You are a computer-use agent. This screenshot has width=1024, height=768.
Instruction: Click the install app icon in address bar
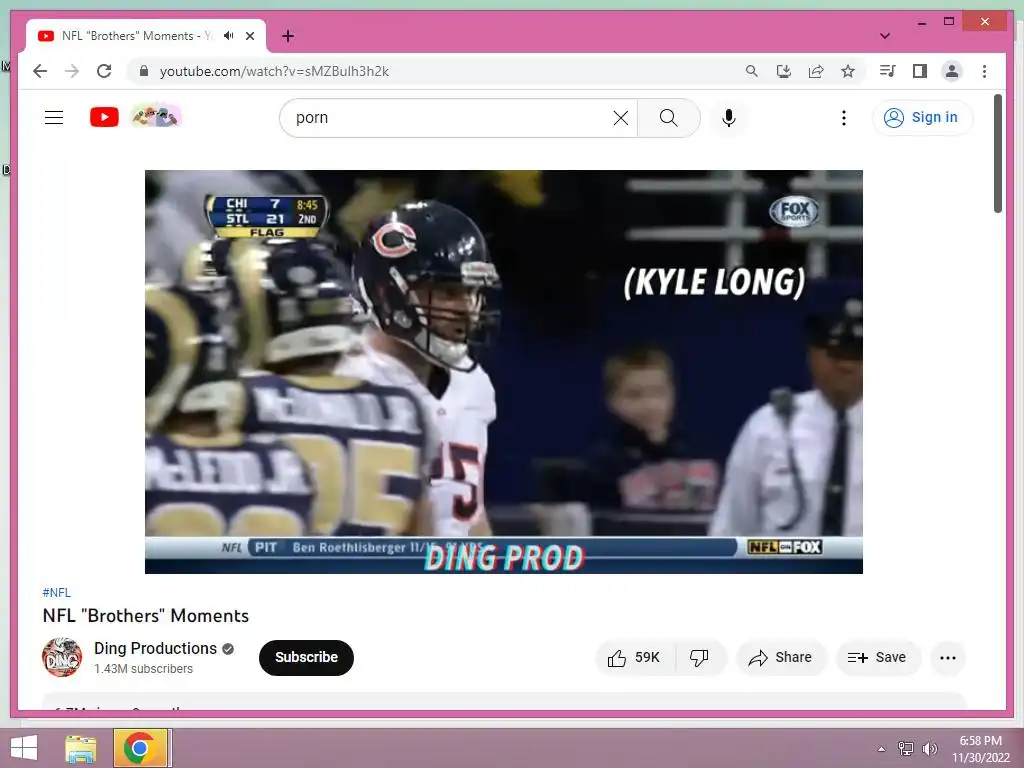point(784,71)
